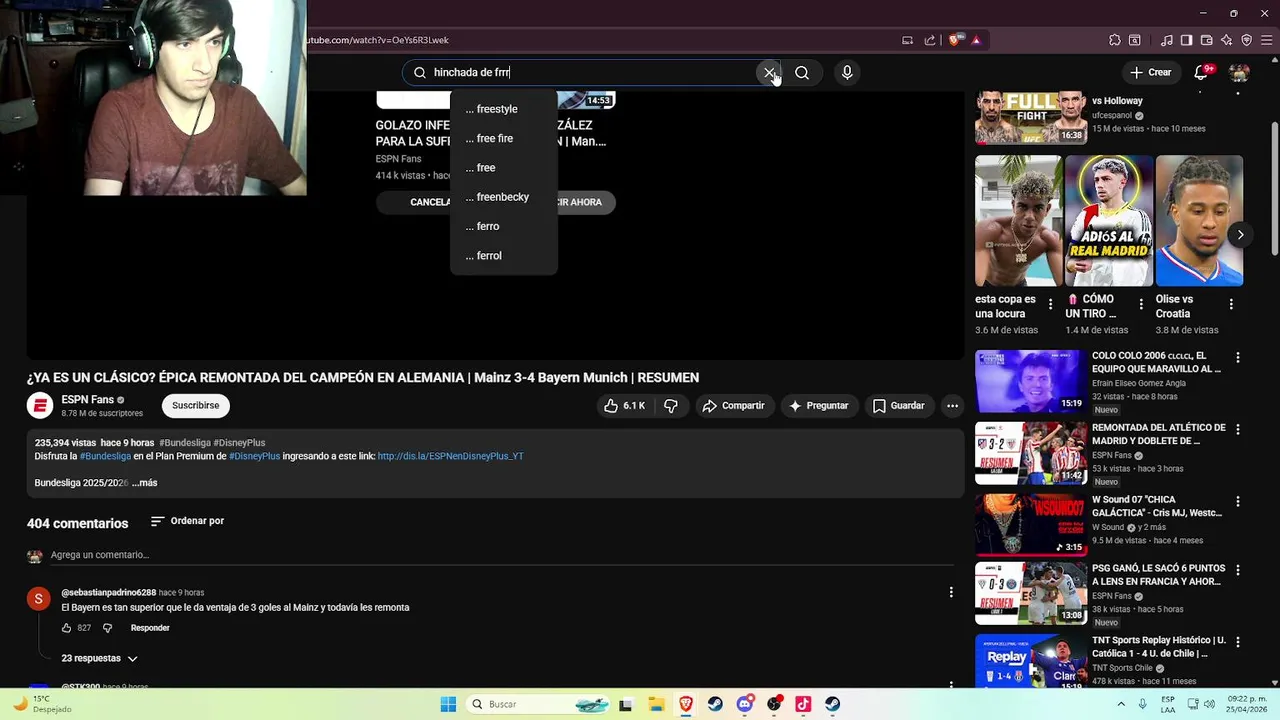Choose the 'ferrol' search suggestion
The width and height of the screenshot is (1280, 720).
(x=504, y=256)
